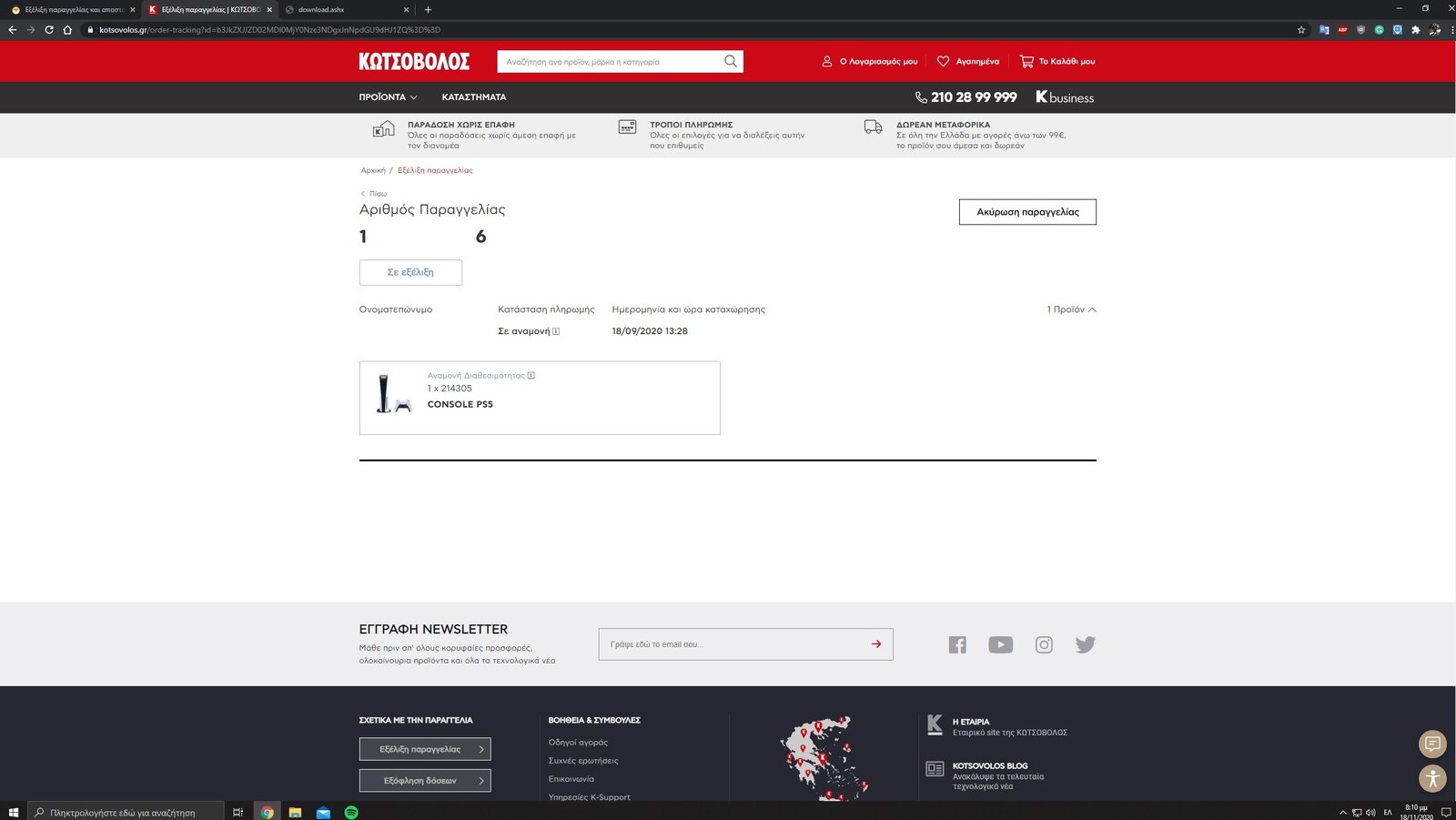Open KOTSOVOLOS BLOG link

coord(986,775)
